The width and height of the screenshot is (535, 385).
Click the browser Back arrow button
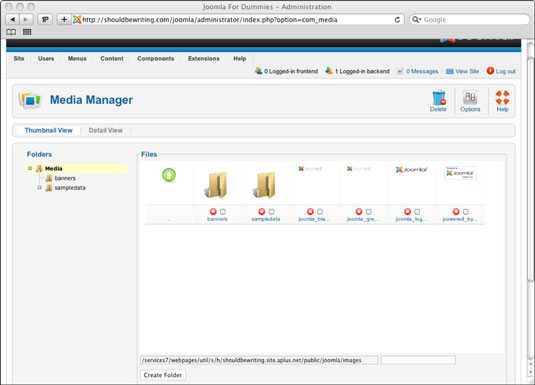[13, 19]
